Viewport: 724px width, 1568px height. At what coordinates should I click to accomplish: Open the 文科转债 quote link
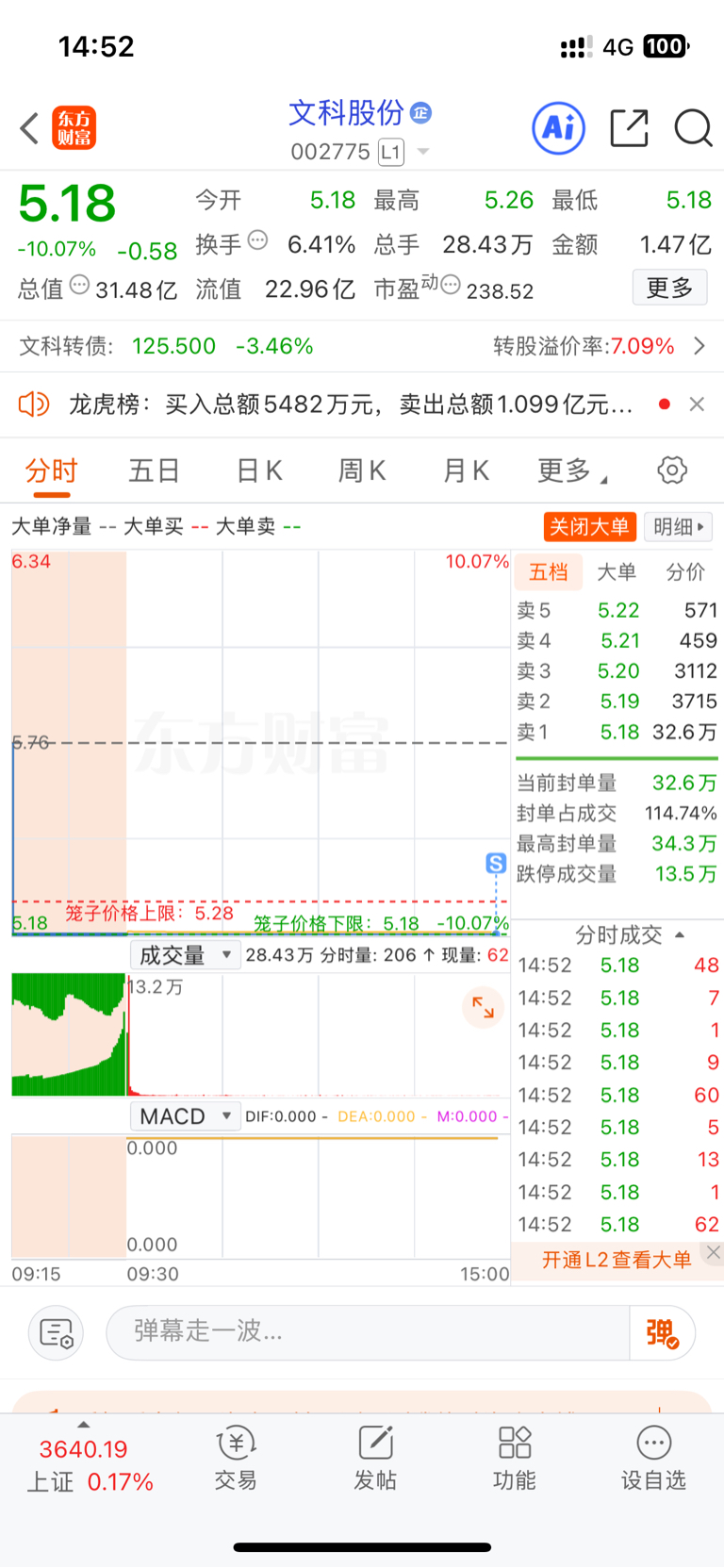[166, 346]
